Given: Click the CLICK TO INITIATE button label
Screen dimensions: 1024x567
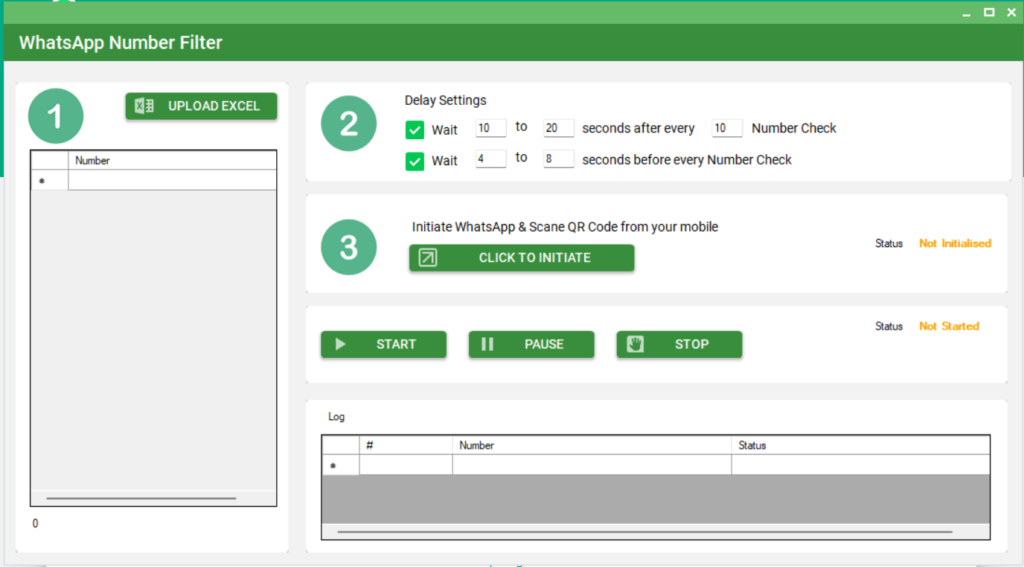Looking at the screenshot, I should tap(534, 257).
